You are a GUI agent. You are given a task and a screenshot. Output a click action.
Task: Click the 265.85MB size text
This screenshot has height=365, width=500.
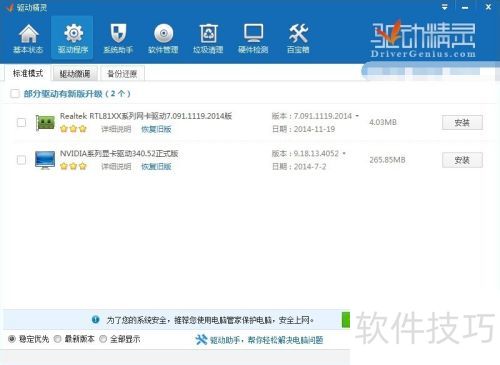[387, 160]
